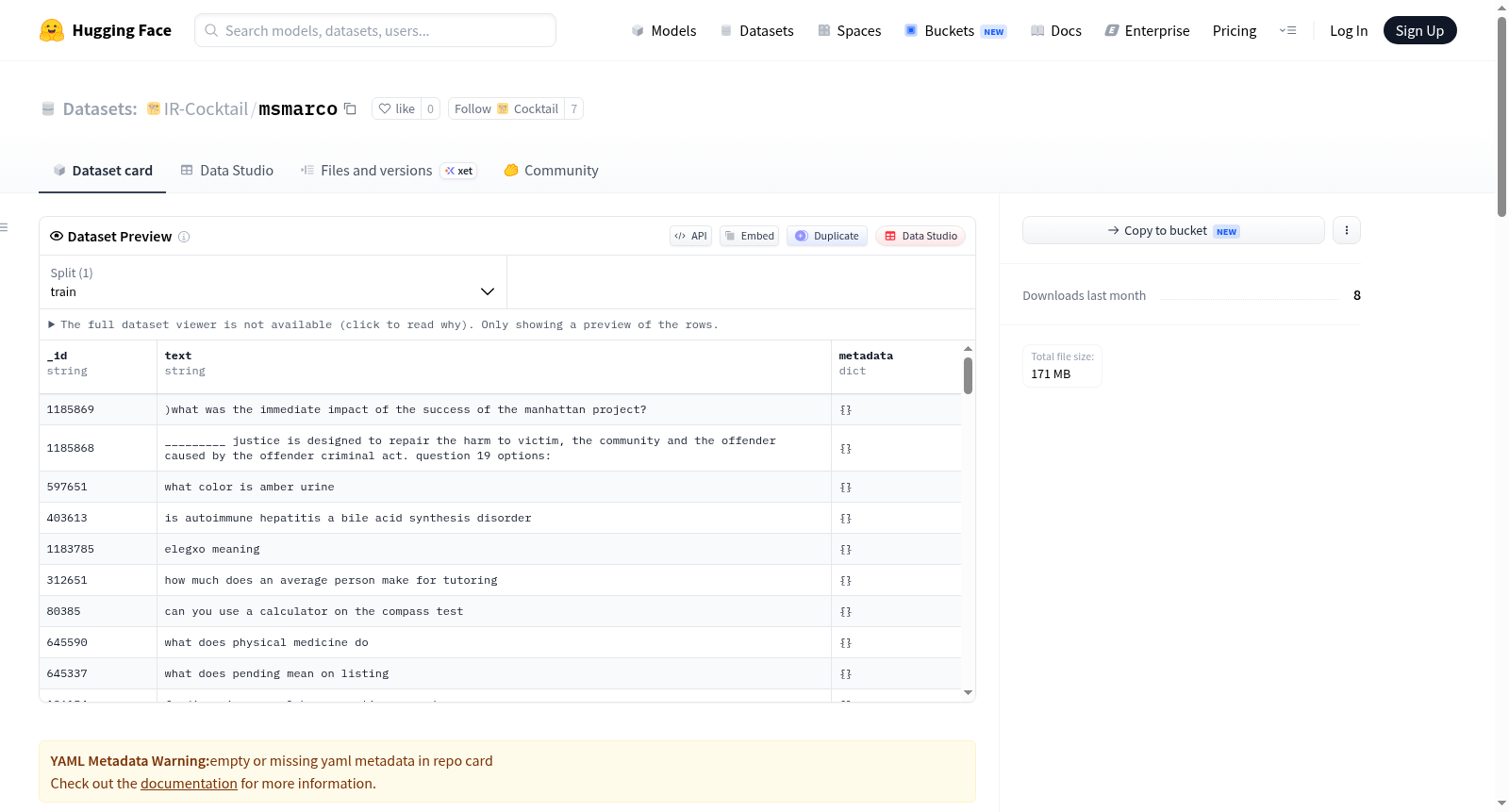Click the Embed icon button
1509x812 pixels.
pos(749,236)
